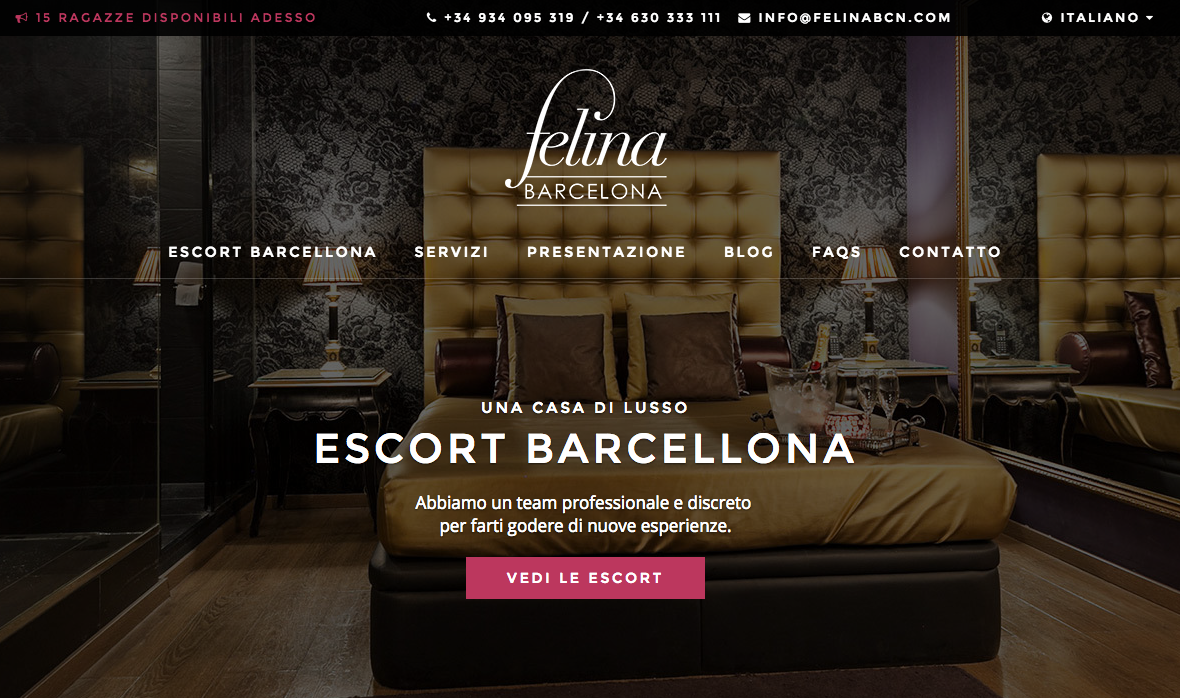Click the Vedi le Escort button
The width and height of the screenshot is (1180, 698).
[585, 578]
